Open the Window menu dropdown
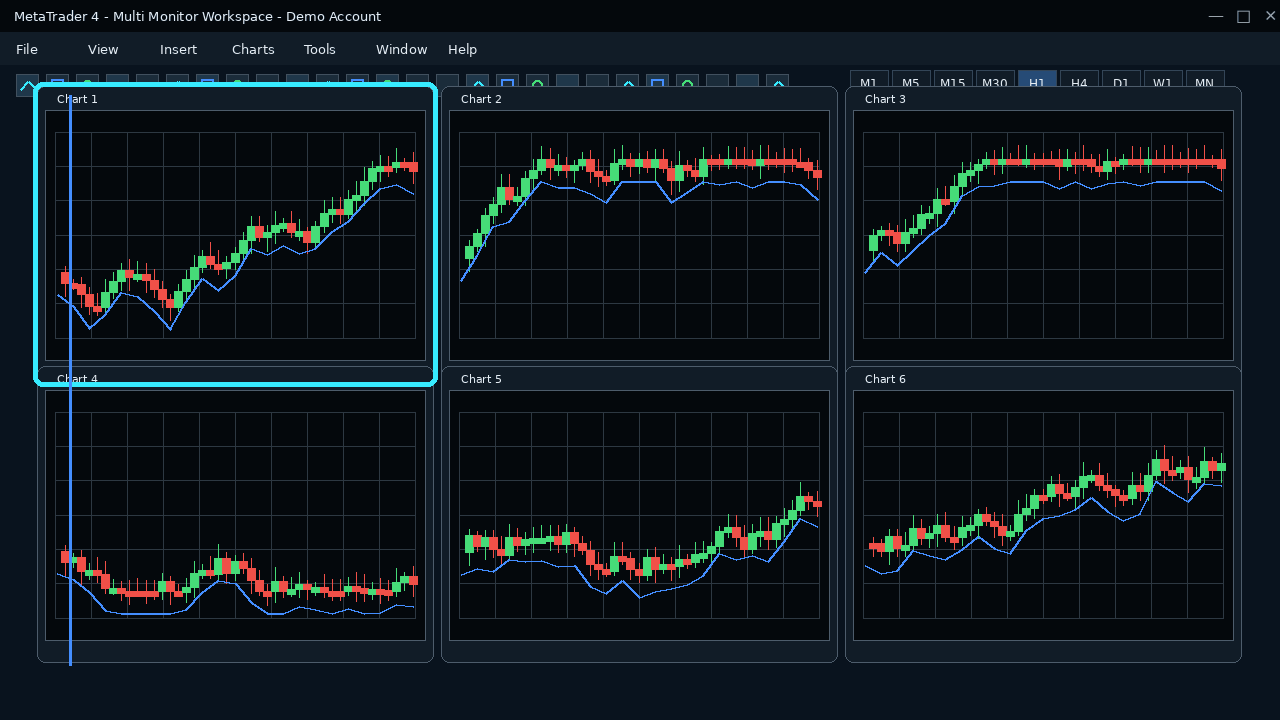Viewport: 1280px width, 720px height. (401, 49)
